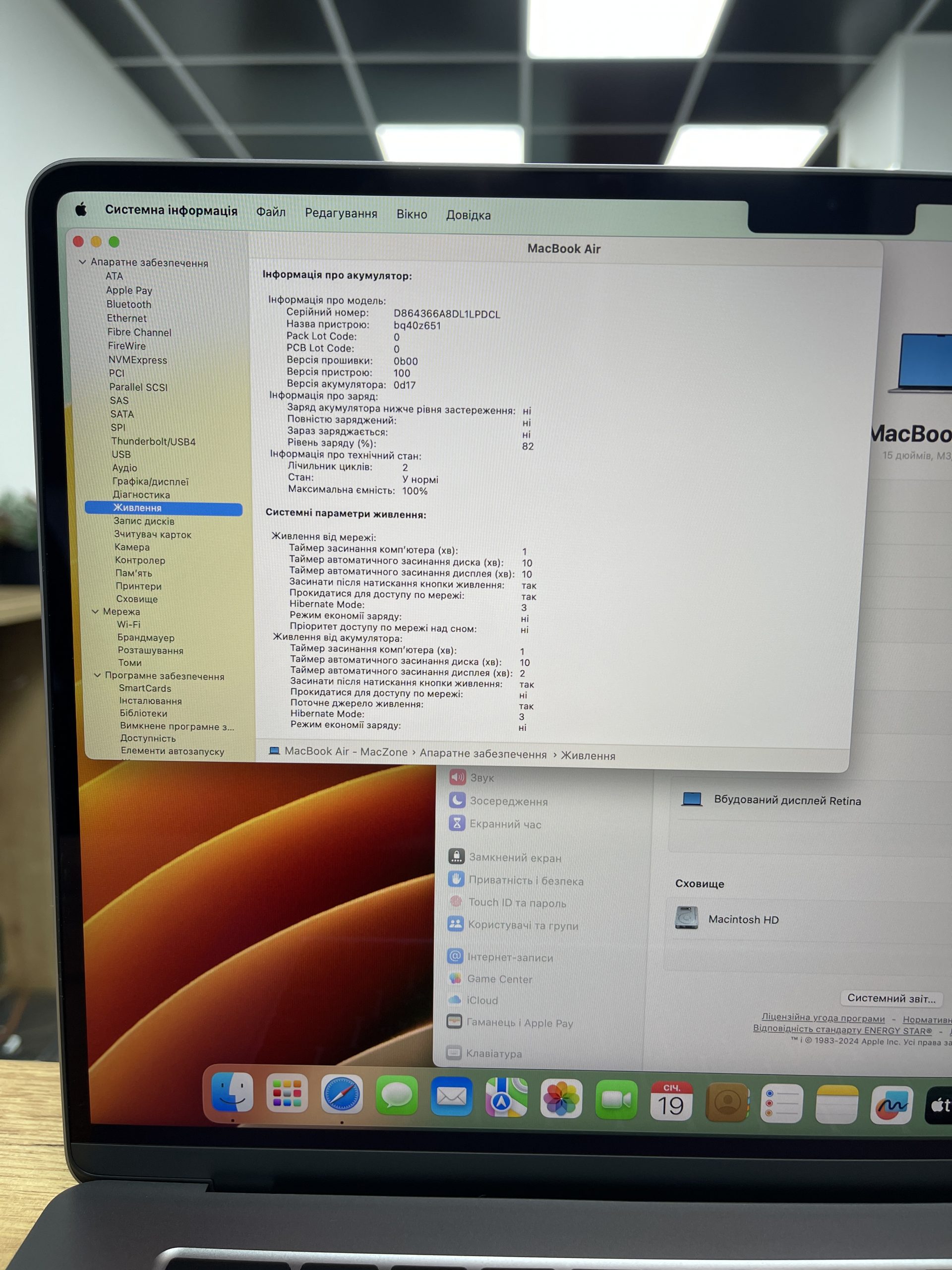The image size is (952, 1270).
Task: Click the serial number D864366A8DL1LPDCL
Action: tap(446, 314)
